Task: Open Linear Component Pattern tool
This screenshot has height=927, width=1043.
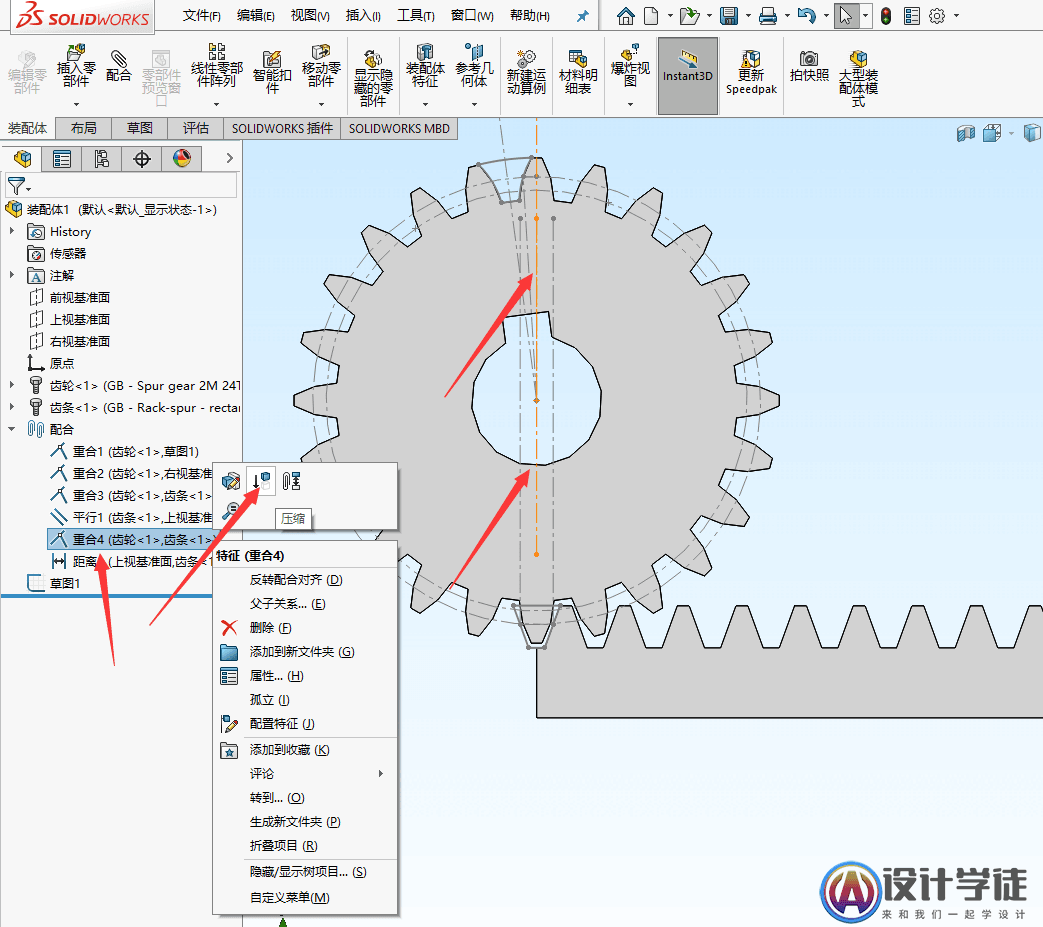Action: pyautogui.click(x=217, y=66)
